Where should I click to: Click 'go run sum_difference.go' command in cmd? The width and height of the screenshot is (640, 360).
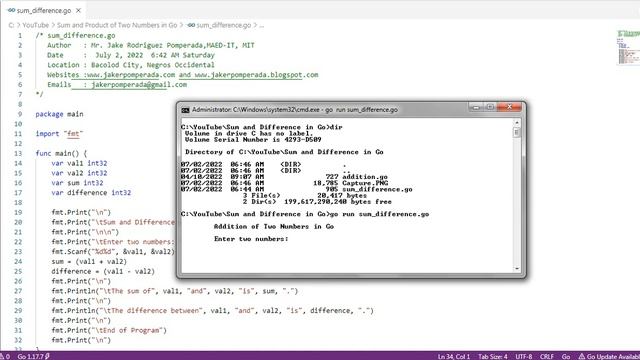(379, 214)
